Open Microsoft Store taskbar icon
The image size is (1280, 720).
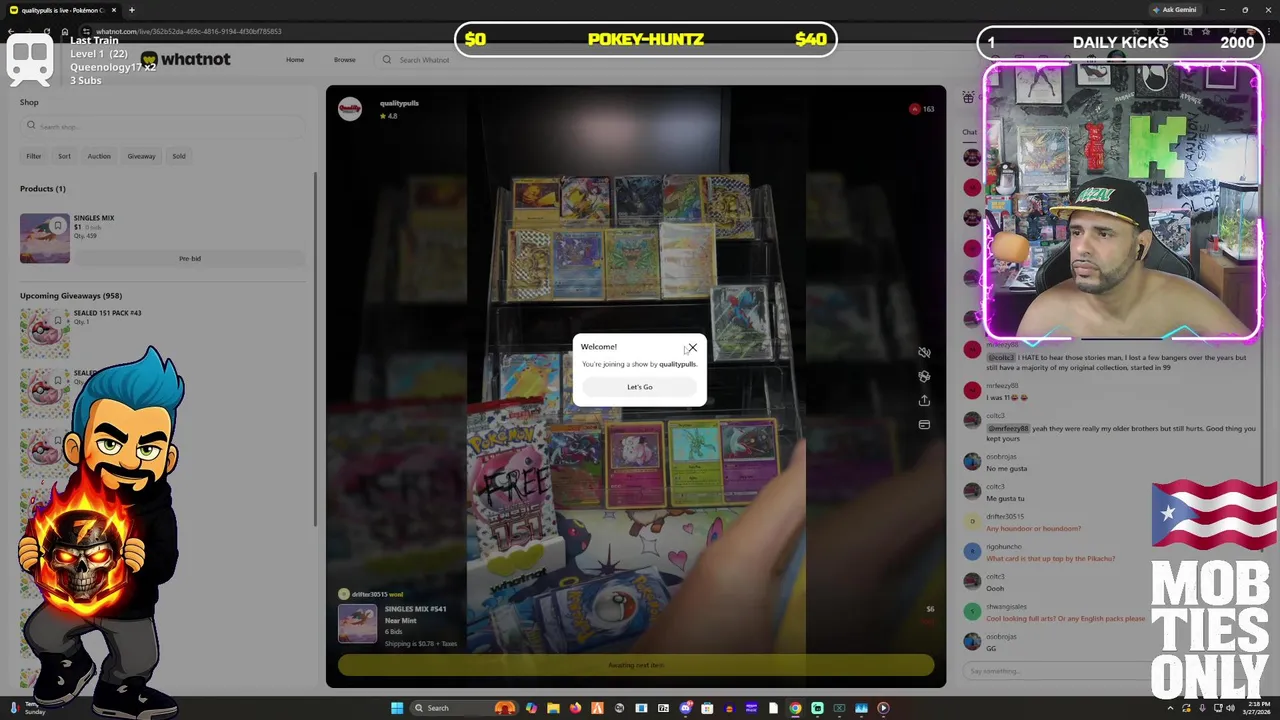pyautogui.click(x=707, y=708)
